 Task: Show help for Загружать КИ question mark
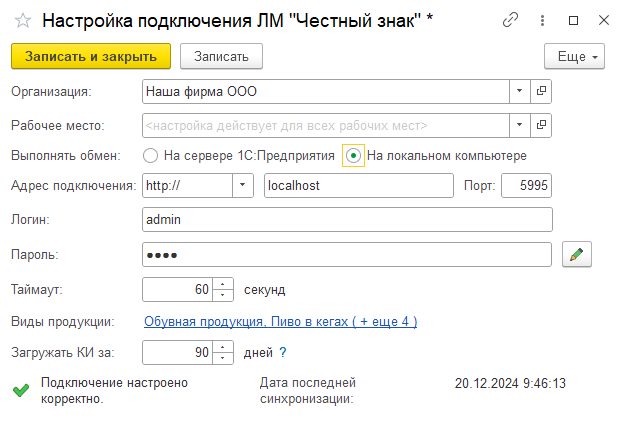[283, 352]
